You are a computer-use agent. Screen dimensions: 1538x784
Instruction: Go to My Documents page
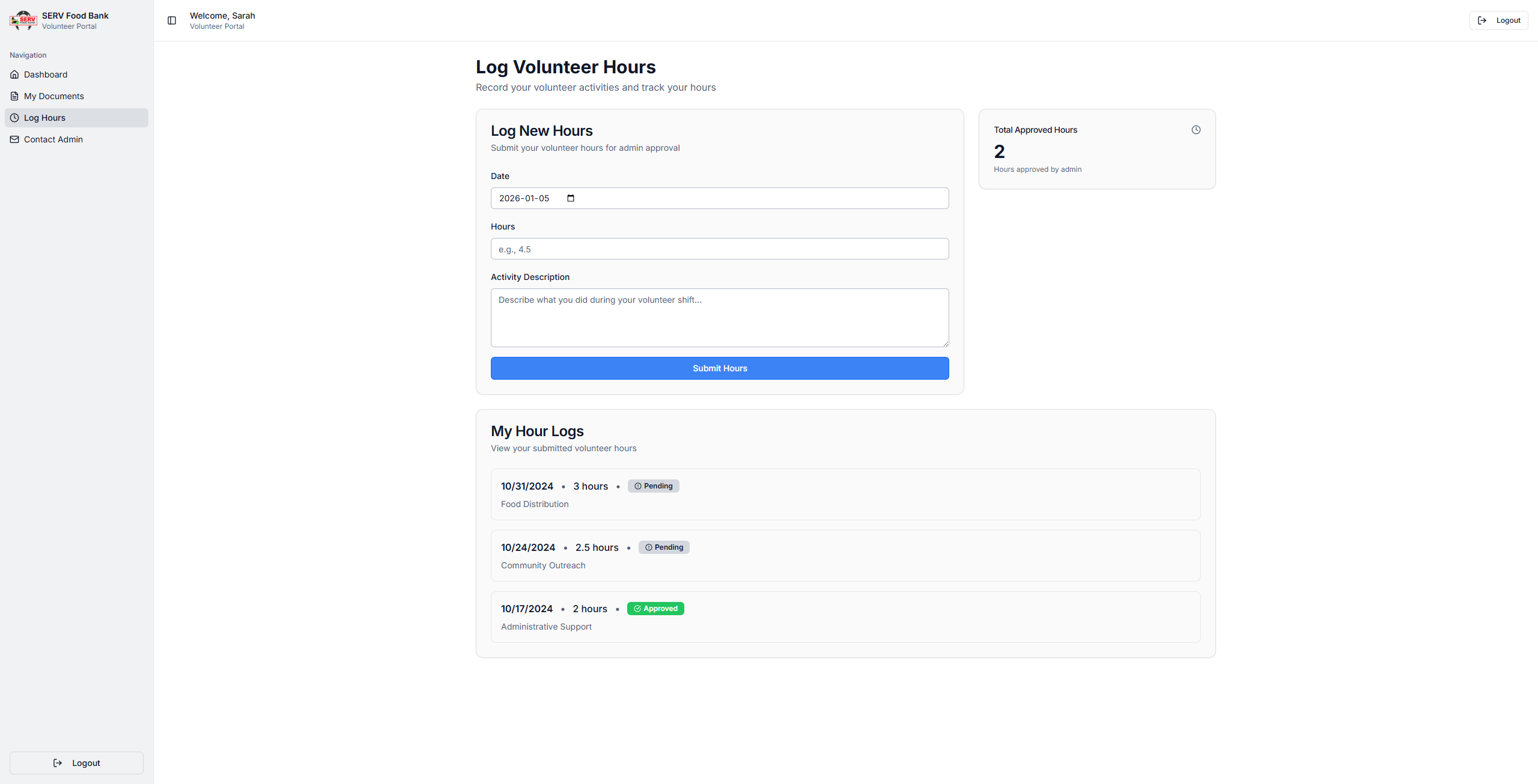click(x=54, y=96)
